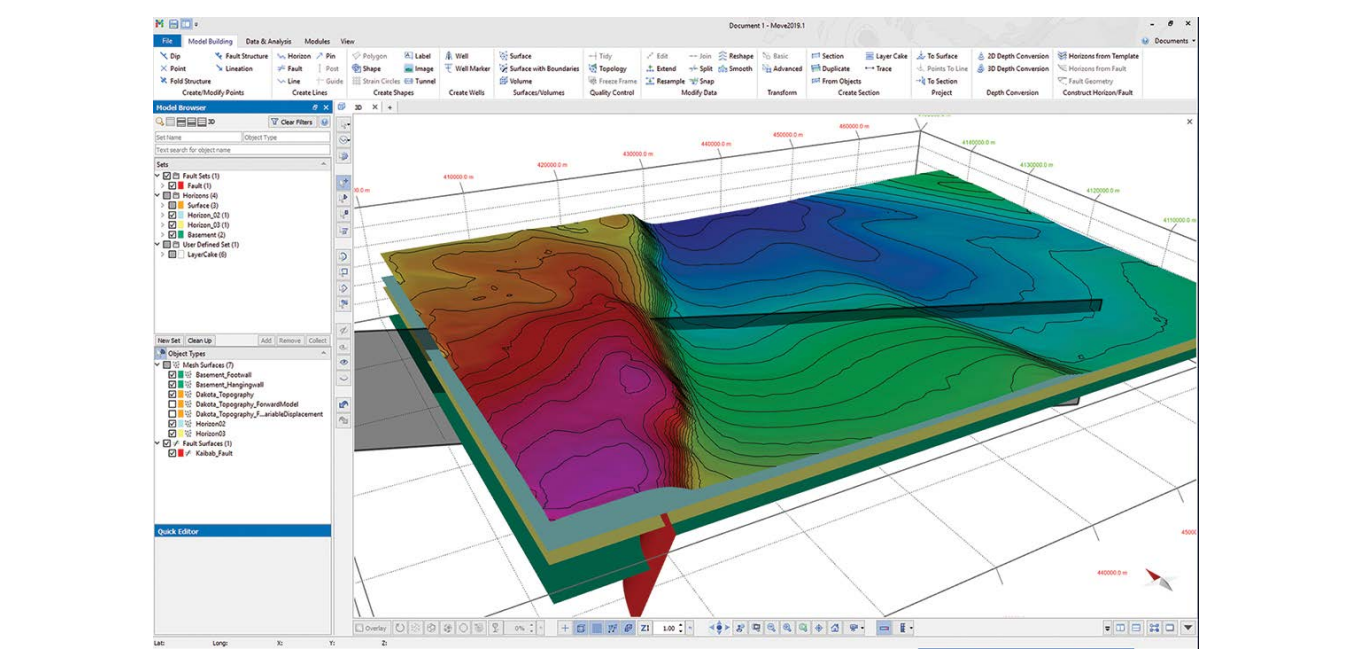Toggle the Fault Sets checkbox
Viewport: 1346px width, 663px height.
[x=167, y=176]
